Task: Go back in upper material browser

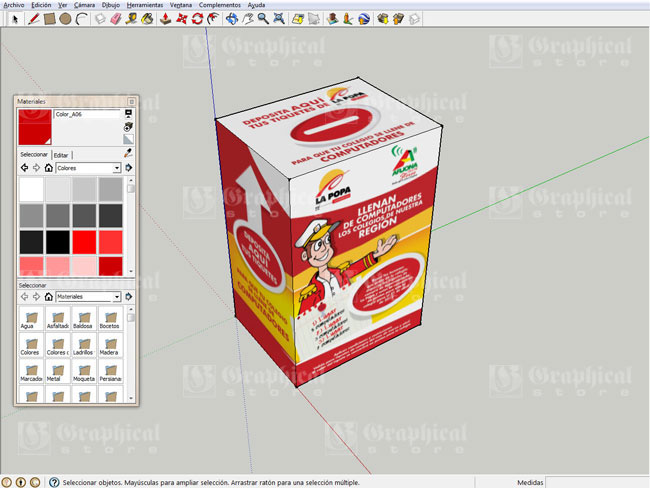Action: click(x=24, y=168)
